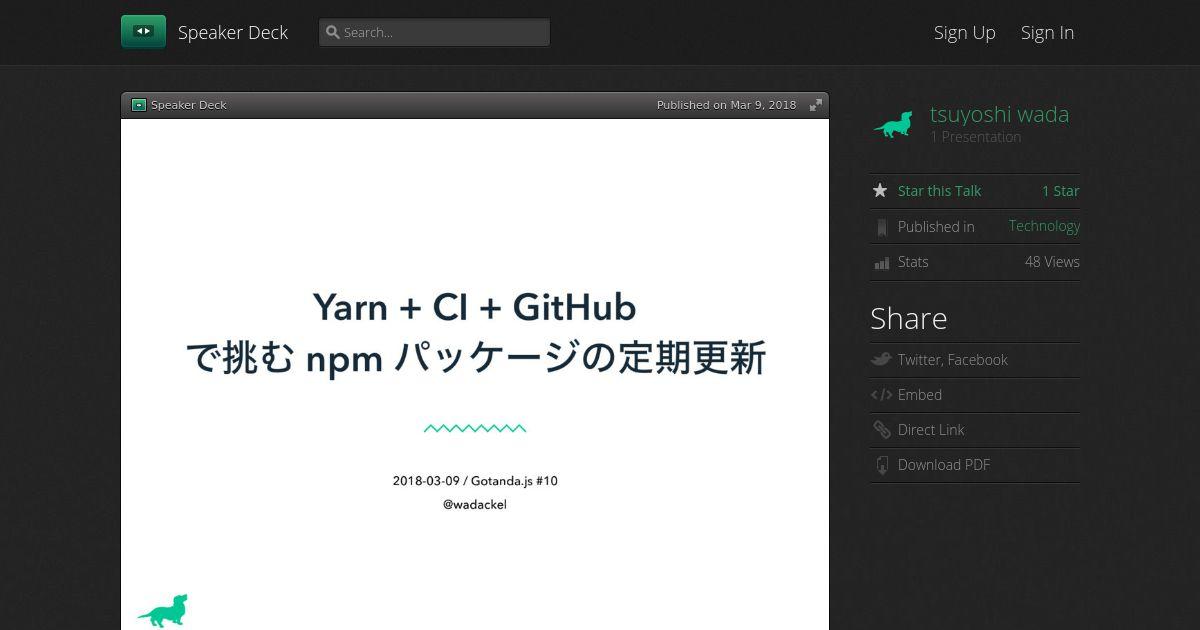Viewport: 1200px width, 630px height.
Task: Click the slide title 'Yarn + CI + GitHub'
Action: pyautogui.click(x=475, y=307)
